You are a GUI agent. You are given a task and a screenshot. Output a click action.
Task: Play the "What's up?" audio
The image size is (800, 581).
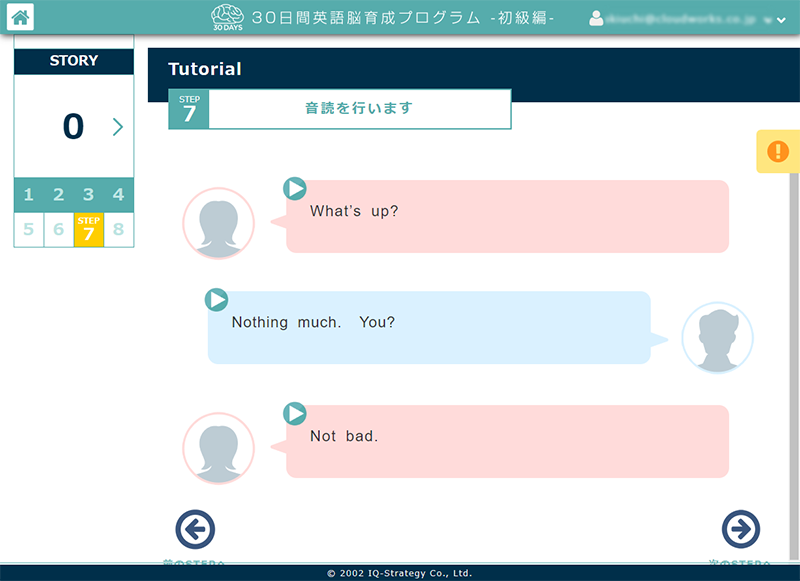coord(295,189)
